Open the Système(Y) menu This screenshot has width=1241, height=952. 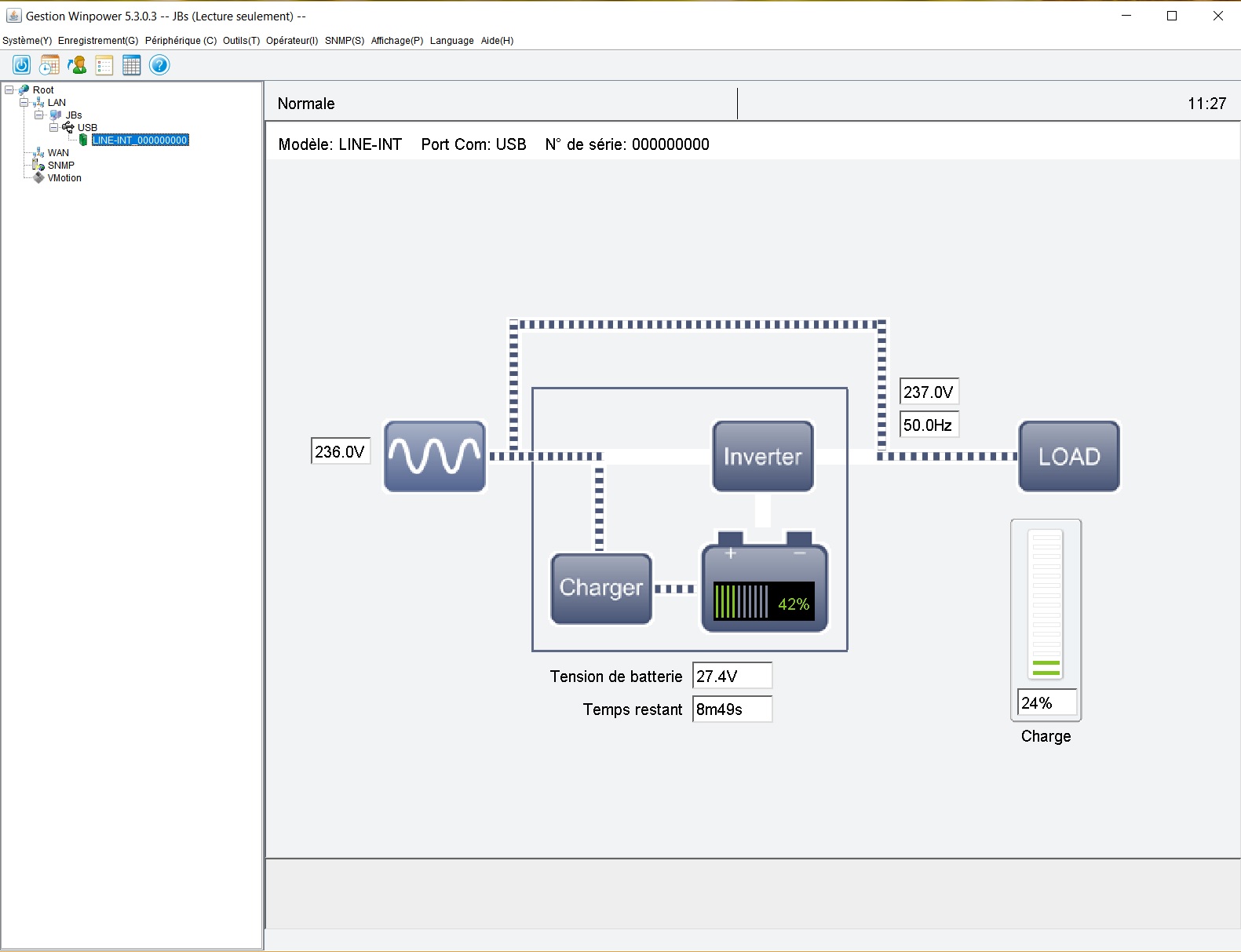point(27,41)
